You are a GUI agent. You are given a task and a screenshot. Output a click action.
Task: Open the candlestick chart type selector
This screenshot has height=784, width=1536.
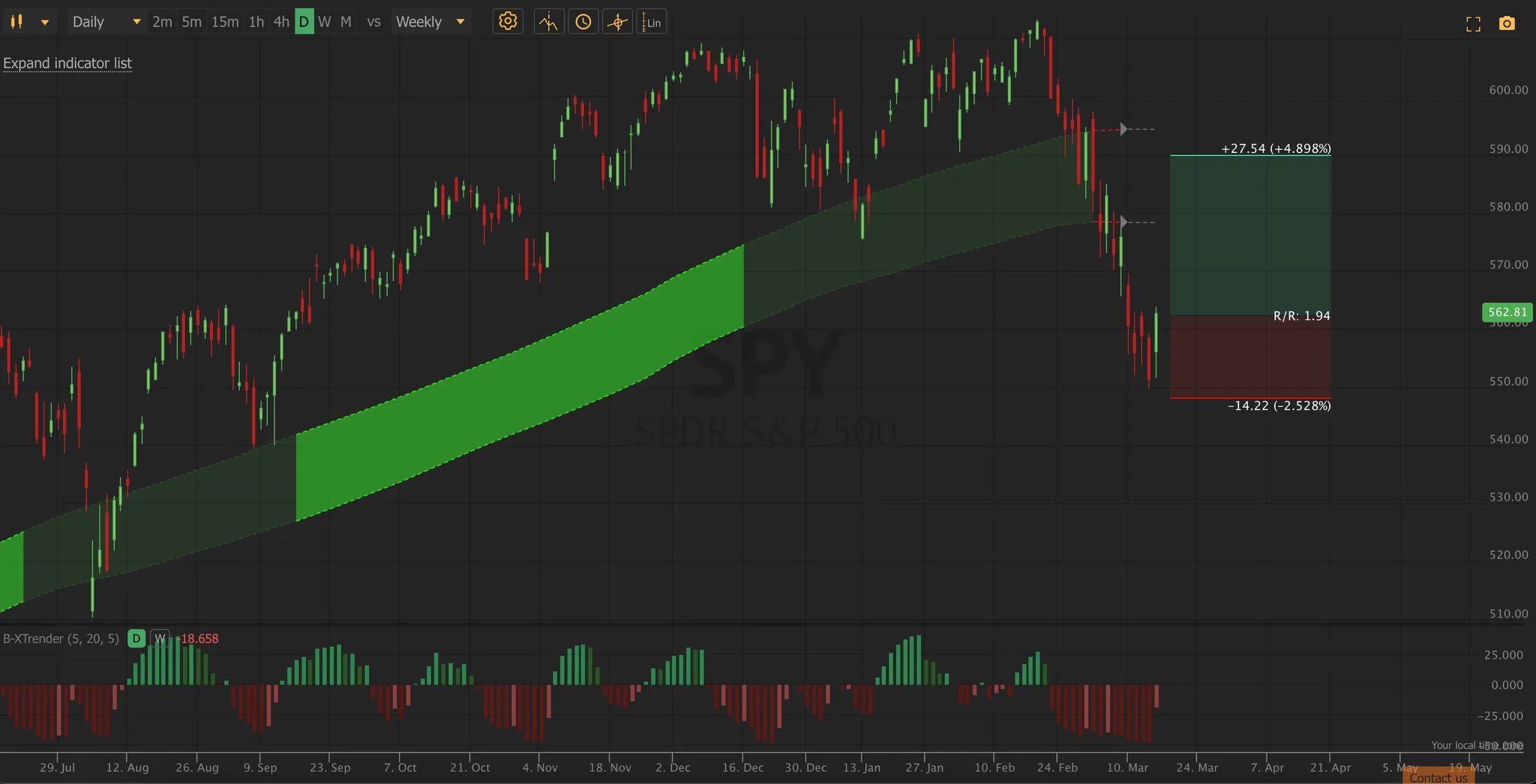pyautogui.click(x=16, y=22)
